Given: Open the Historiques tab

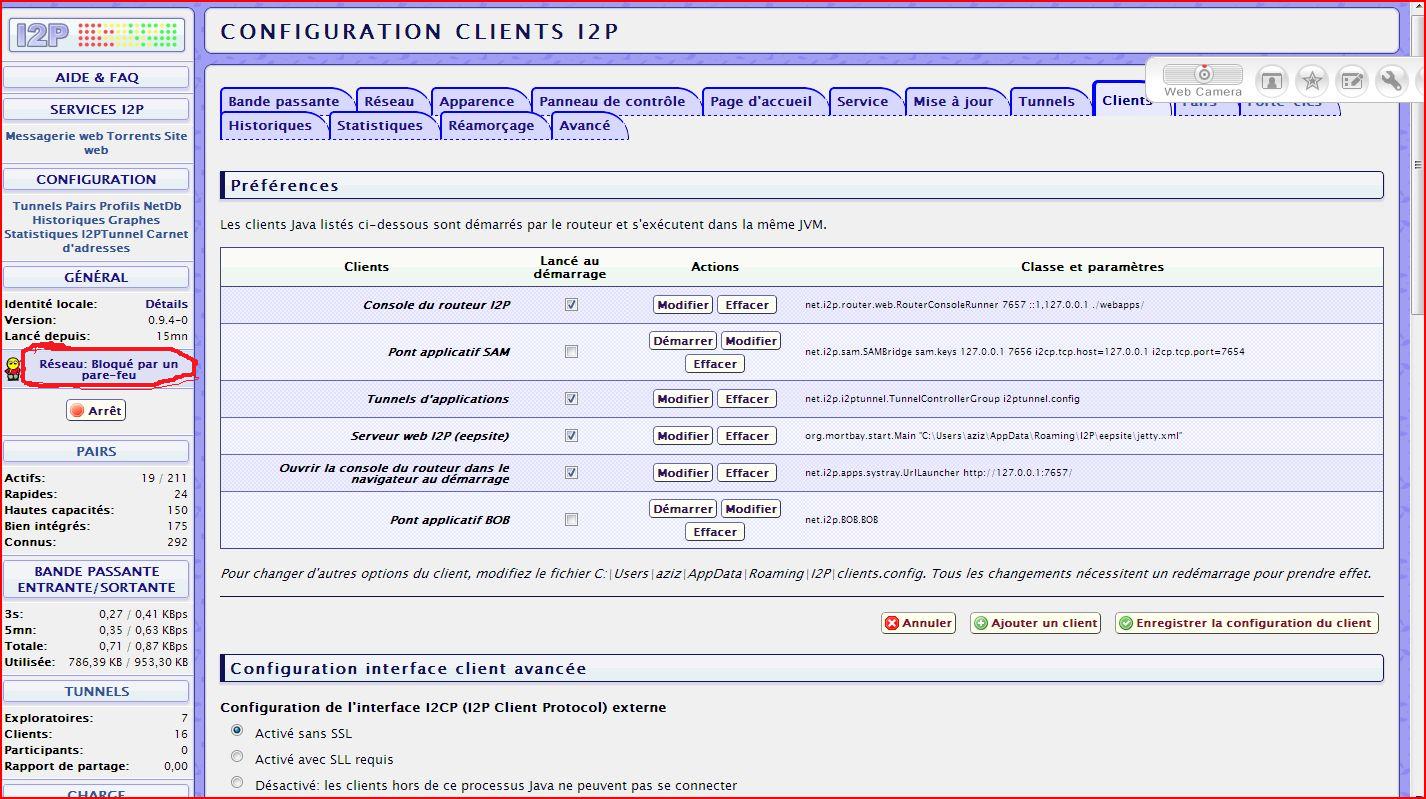Looking at the screenshot, I should point(270,125).
